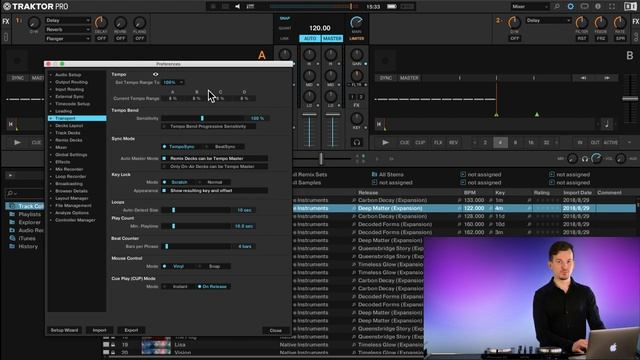
Task: Open FX unit 1 Reverb effect dropdown
Action: pos(67,29)
